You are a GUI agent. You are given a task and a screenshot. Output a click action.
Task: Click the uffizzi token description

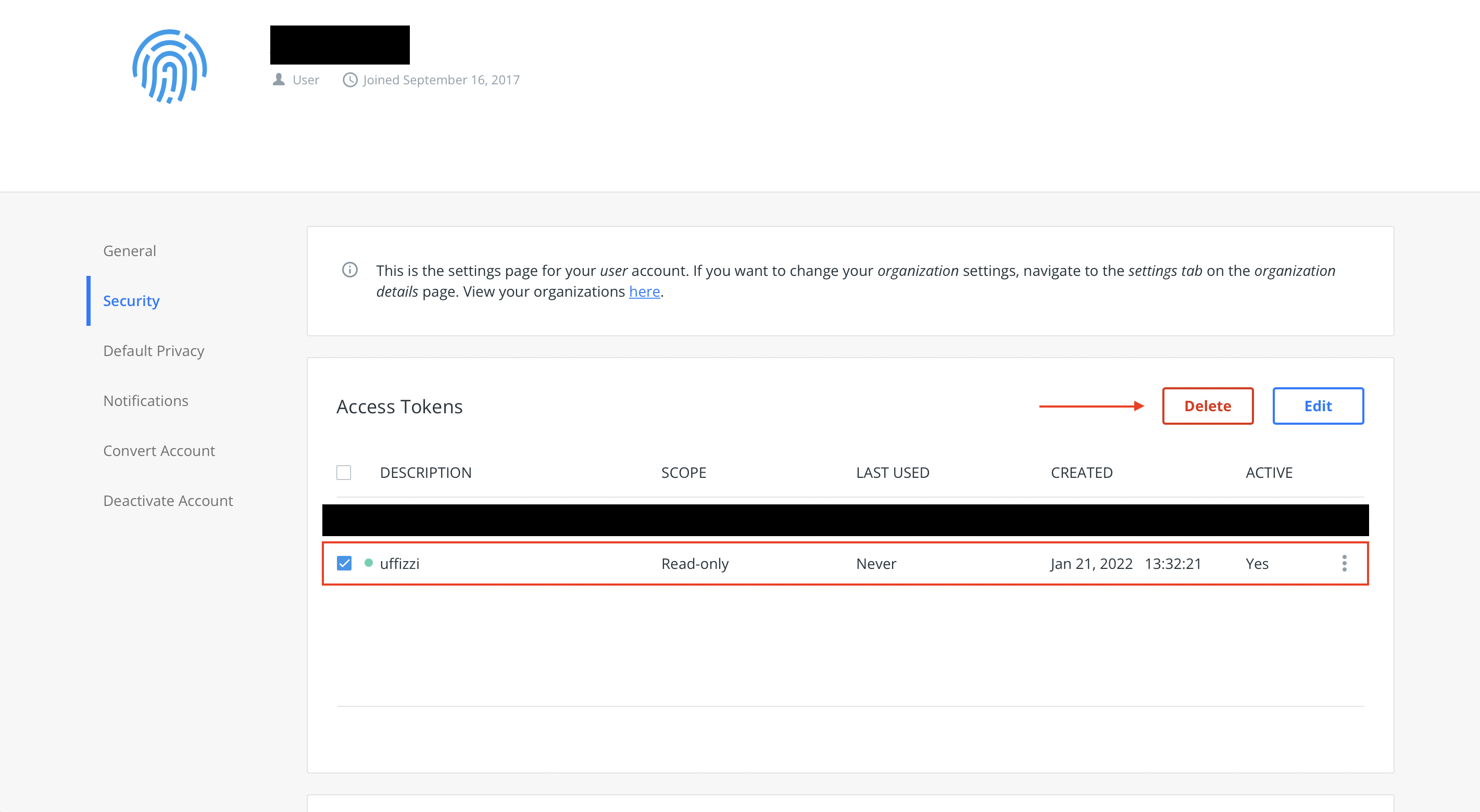pos(399,564)
